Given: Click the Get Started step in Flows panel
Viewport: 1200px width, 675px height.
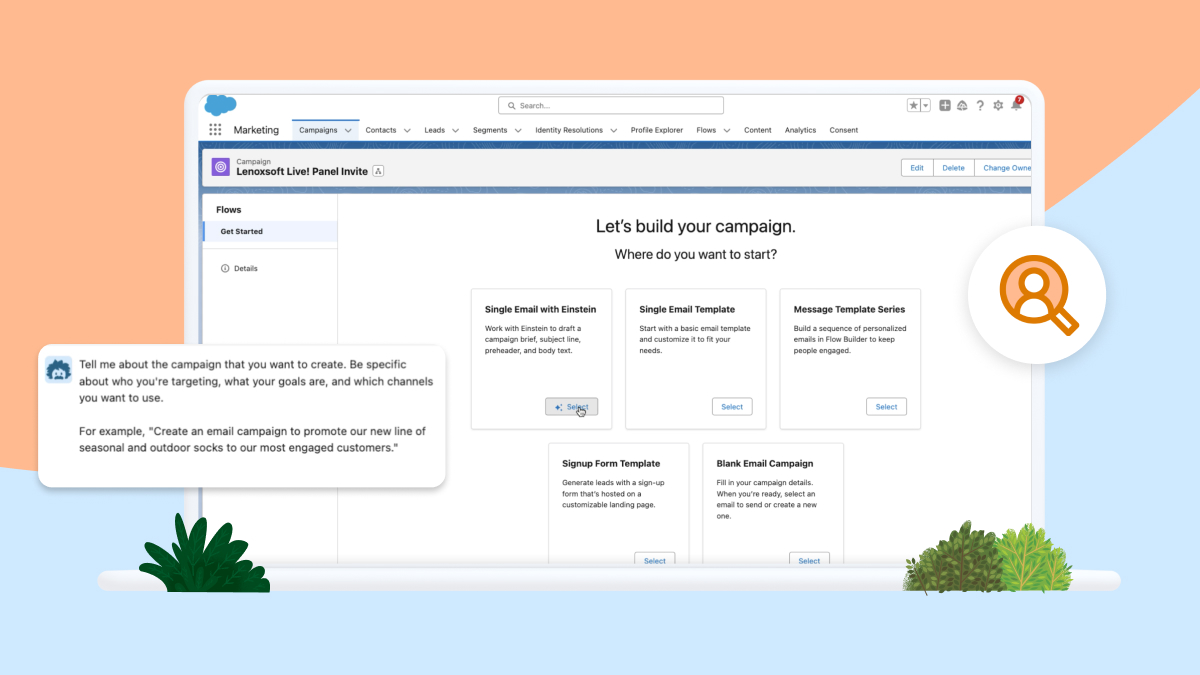Looking at the screenshot, I should click(x=241, y=231).
